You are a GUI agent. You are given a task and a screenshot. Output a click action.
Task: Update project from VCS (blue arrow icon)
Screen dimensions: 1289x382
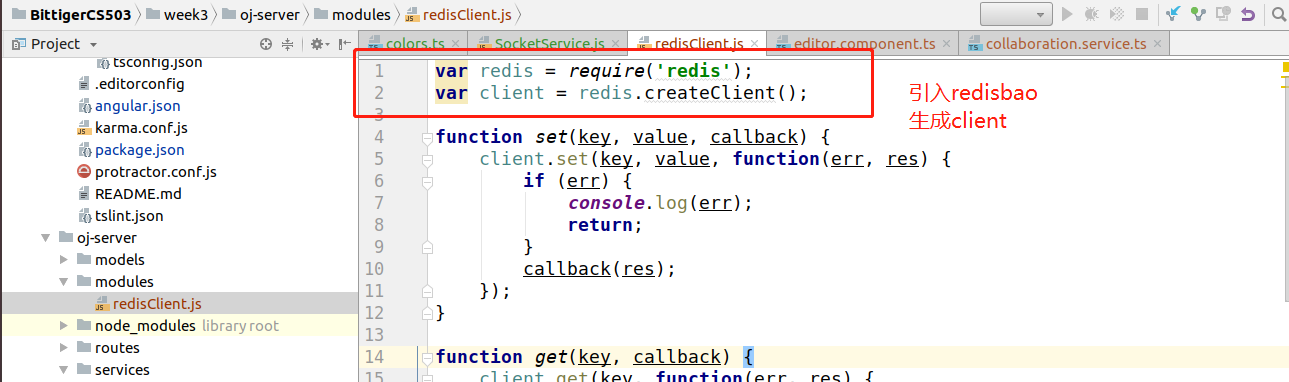(x=1173, y=14)
